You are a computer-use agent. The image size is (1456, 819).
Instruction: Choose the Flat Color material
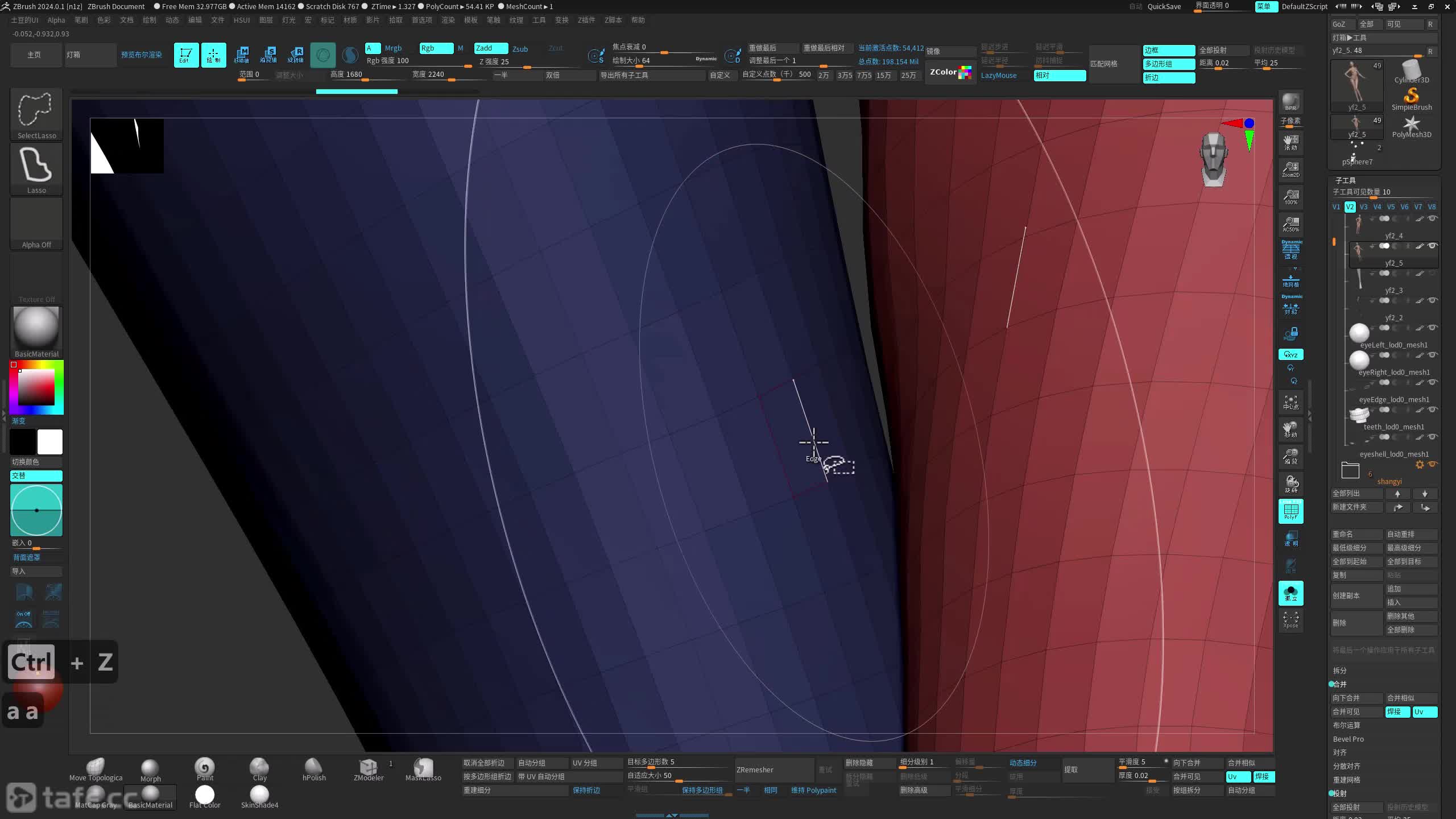[205, 797]
